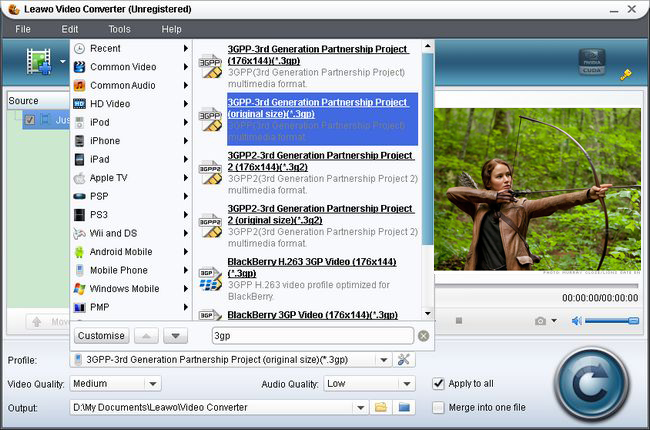Click the Add Video film strip icon
Viewport: 650px width, 430px height.
tap(39, 62)
